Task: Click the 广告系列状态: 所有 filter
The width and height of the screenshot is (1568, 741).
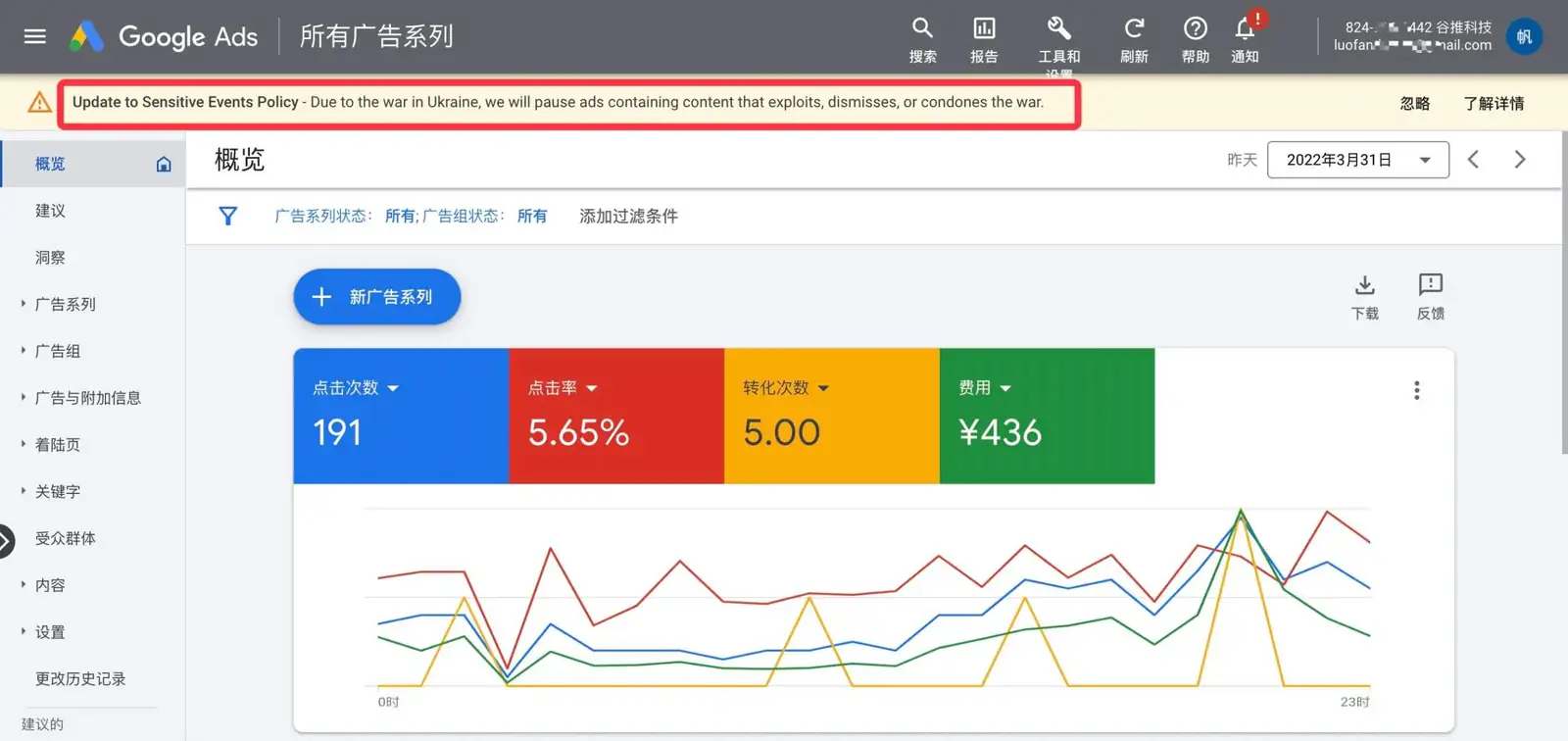Action: coord(345,216)
